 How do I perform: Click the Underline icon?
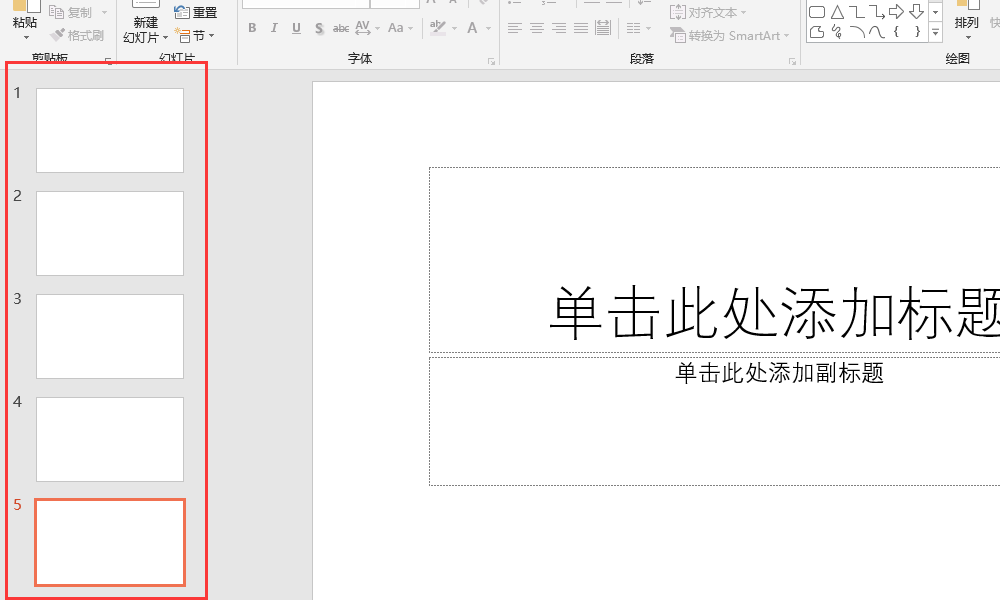(295, 28)
